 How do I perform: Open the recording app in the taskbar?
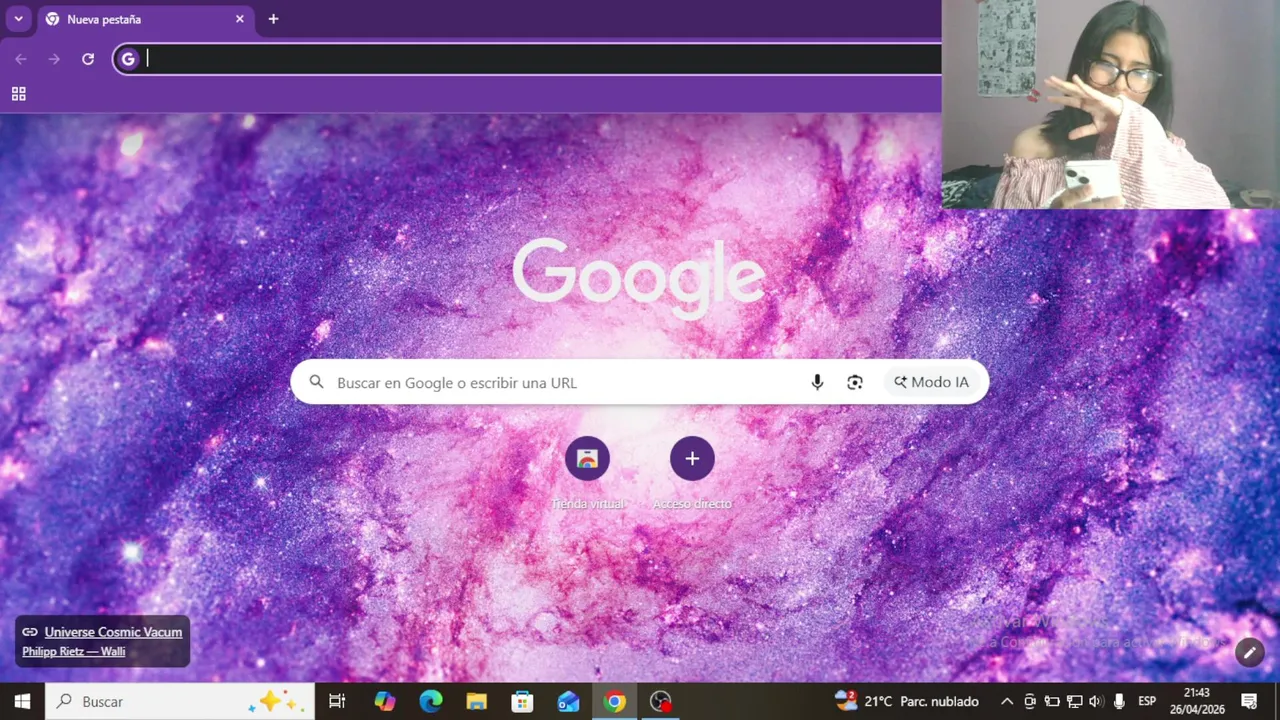660,702
